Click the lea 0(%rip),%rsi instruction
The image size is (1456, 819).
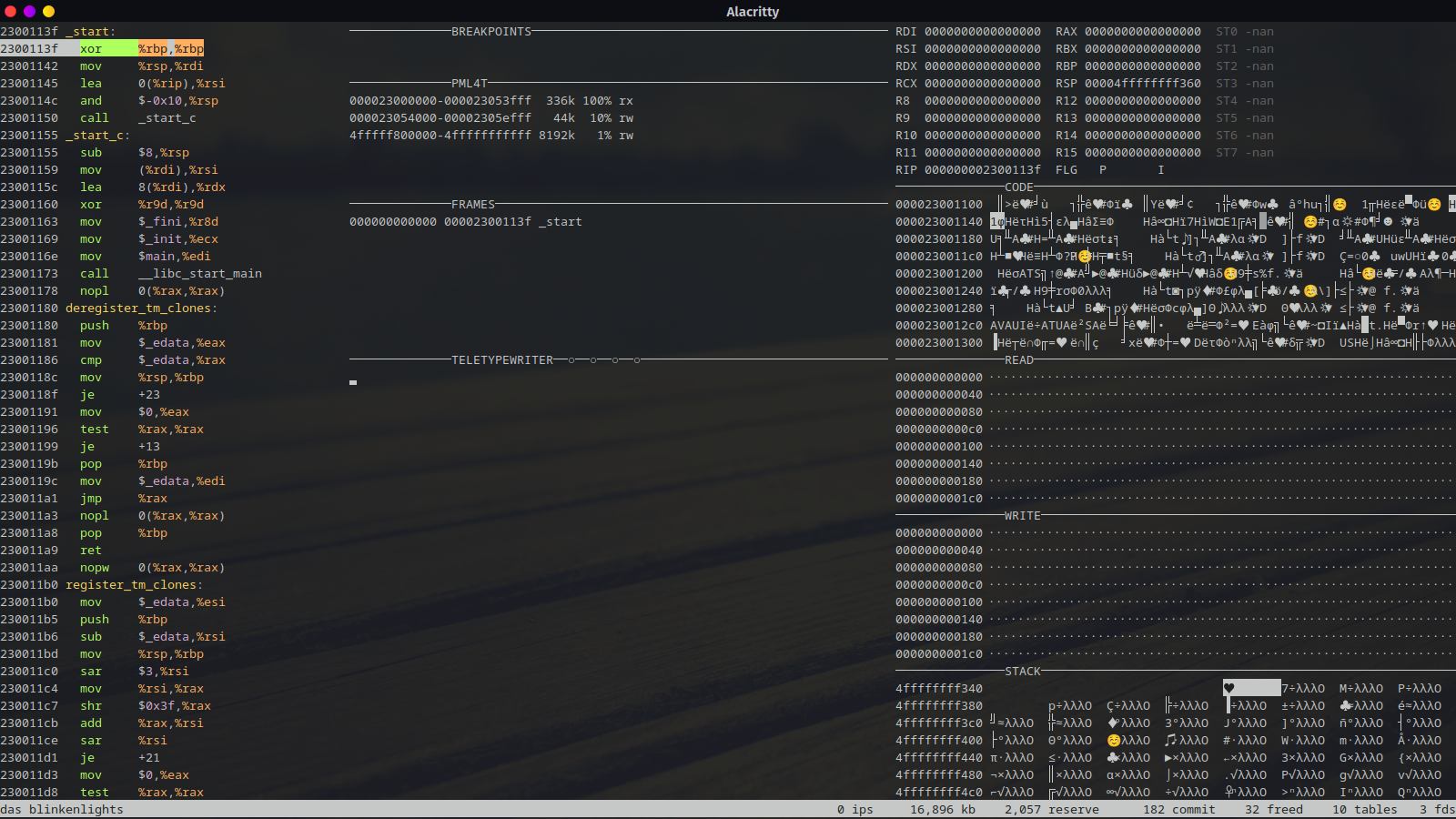pyautogui.click(x=113, y=84)
